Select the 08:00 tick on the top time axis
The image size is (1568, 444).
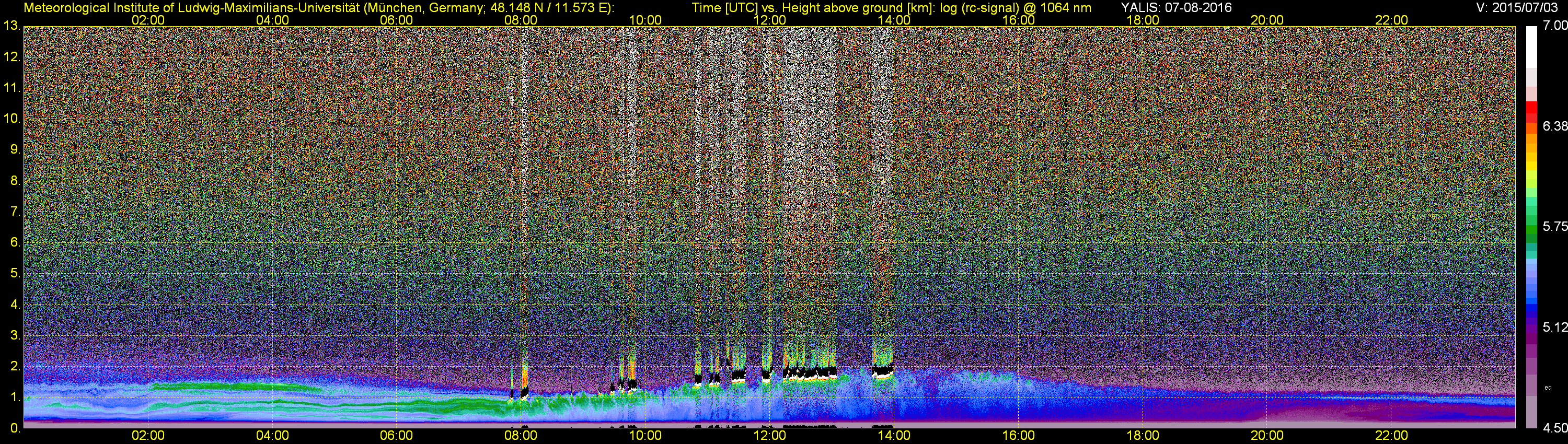coord(521,20)
